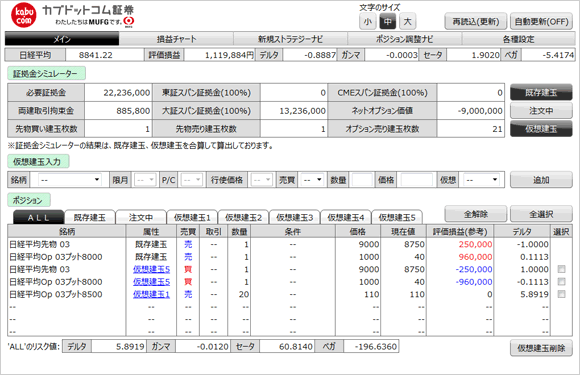Click the 評価損益 value 1,119,884円
Image resolution: width=580 pixels, height=375 pixels.
tap(229, 55)
